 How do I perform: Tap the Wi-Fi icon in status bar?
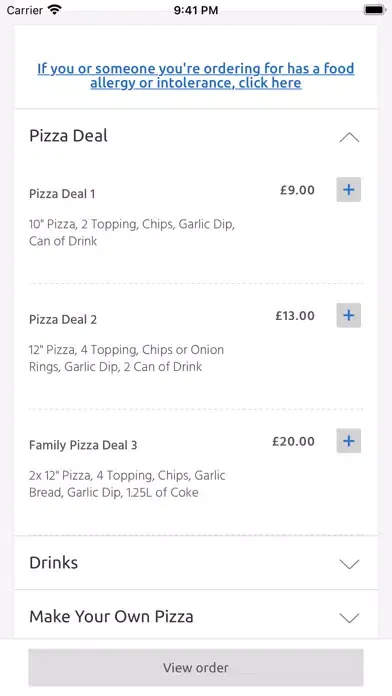tap(55, 9)
